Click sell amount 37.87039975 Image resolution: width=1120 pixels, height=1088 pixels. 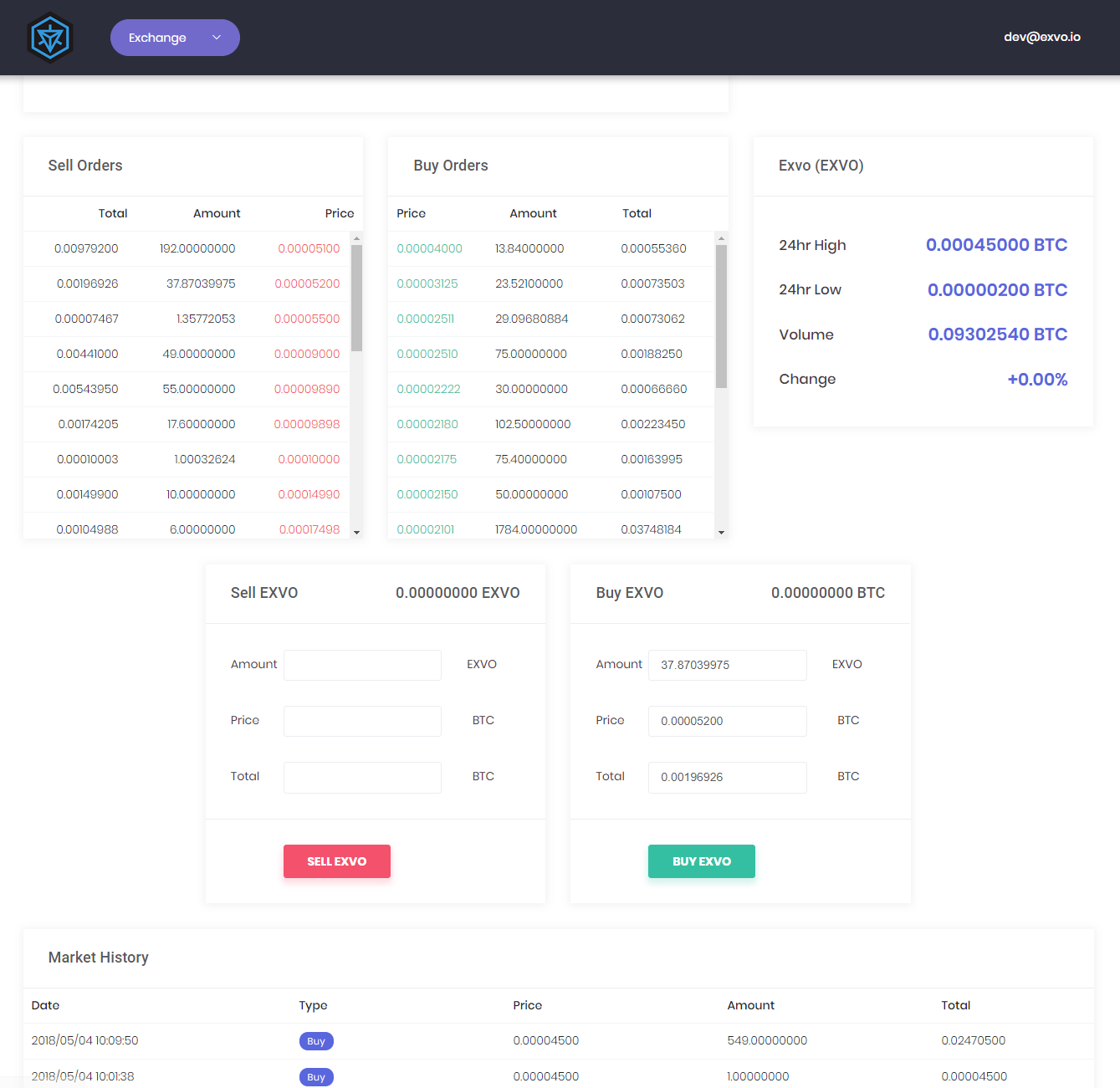(x=201, y=283)
